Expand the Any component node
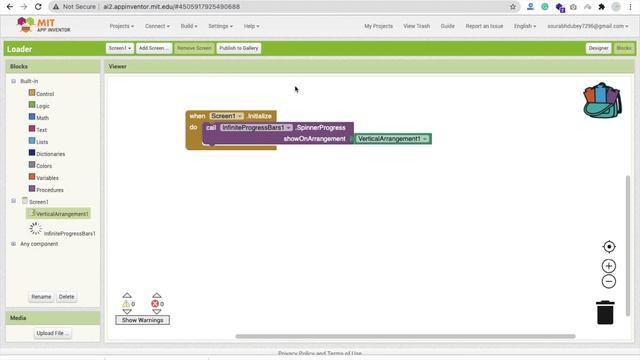The height and width of the screenshot is (360, 640). click(x=13, y=244)
